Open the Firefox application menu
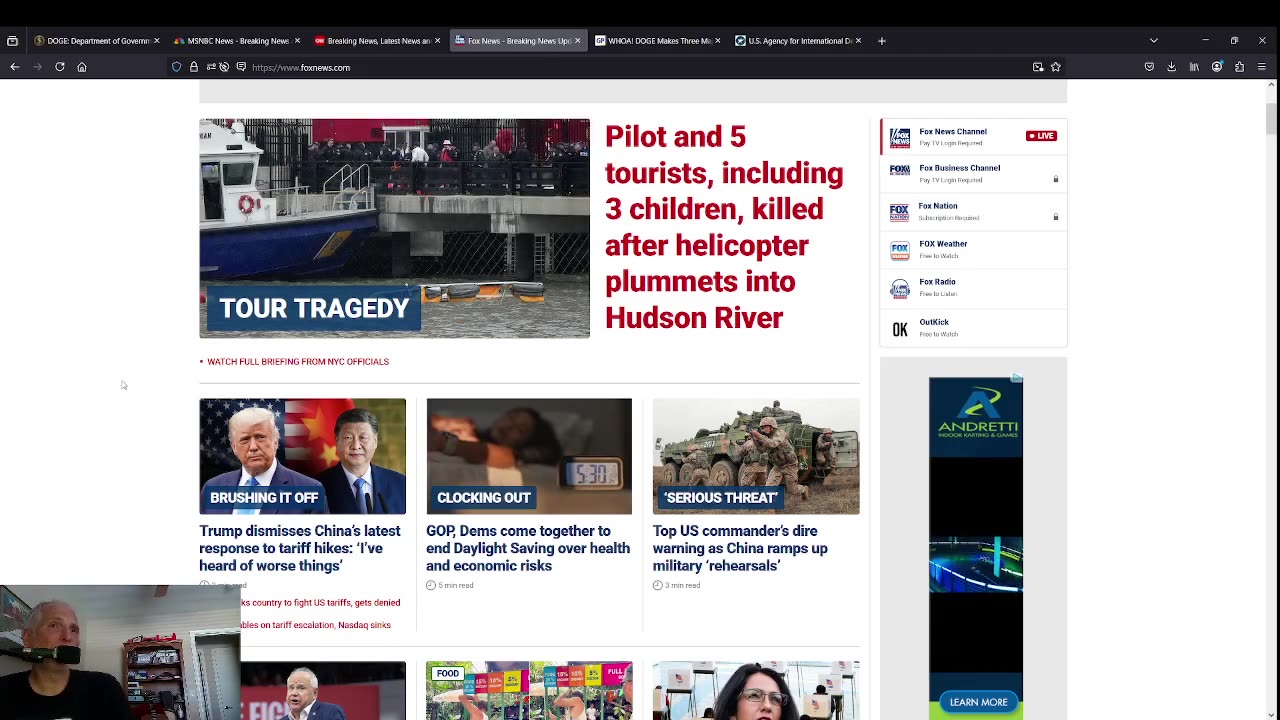1280x720 pixels. [x=1262, y=67]
